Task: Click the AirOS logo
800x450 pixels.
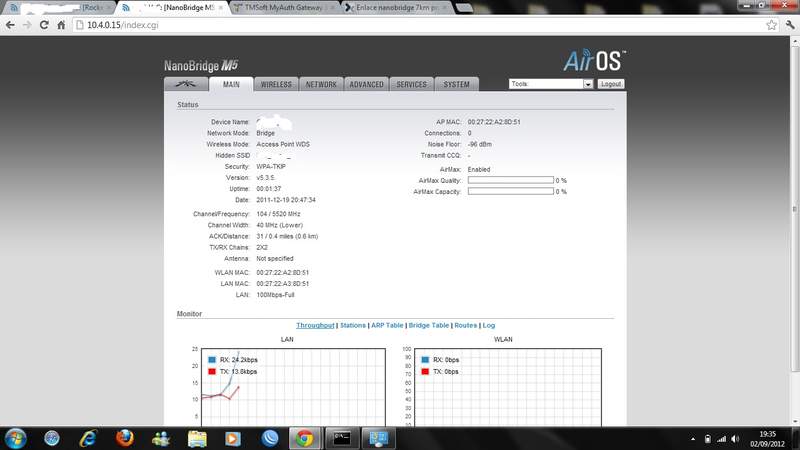Action: pyautogui.click(x=594, y=60)
